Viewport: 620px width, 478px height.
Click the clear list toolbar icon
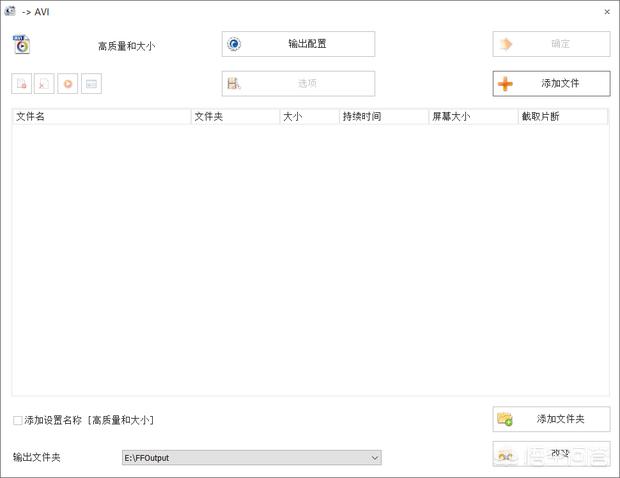pos(45,85)
